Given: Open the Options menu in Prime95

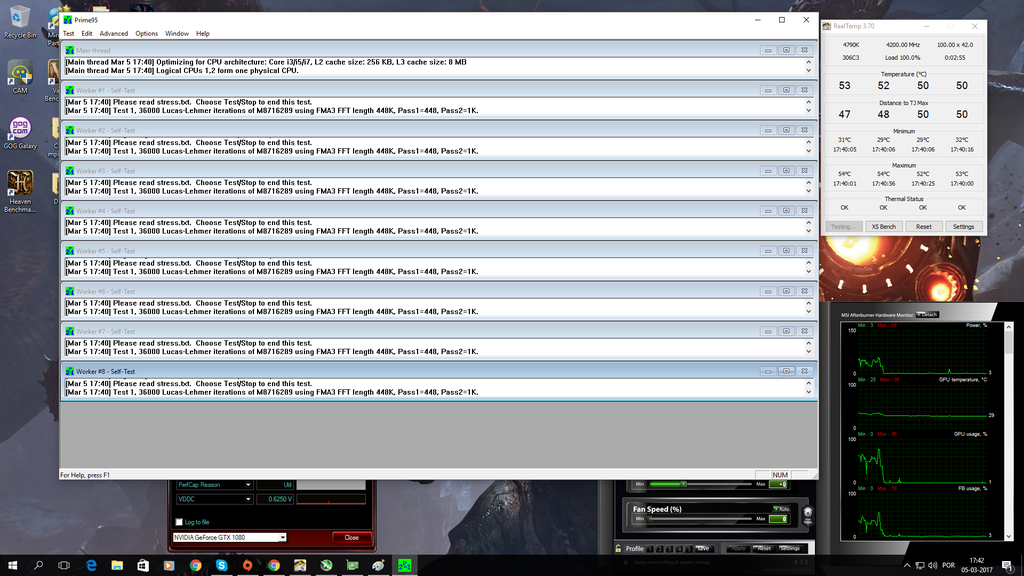Looking at the screenshot, I should 146,33.
